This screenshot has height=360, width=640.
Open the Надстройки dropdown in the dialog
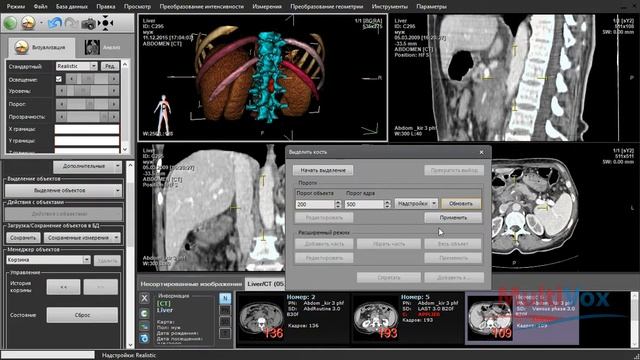(x=416, y=203)
